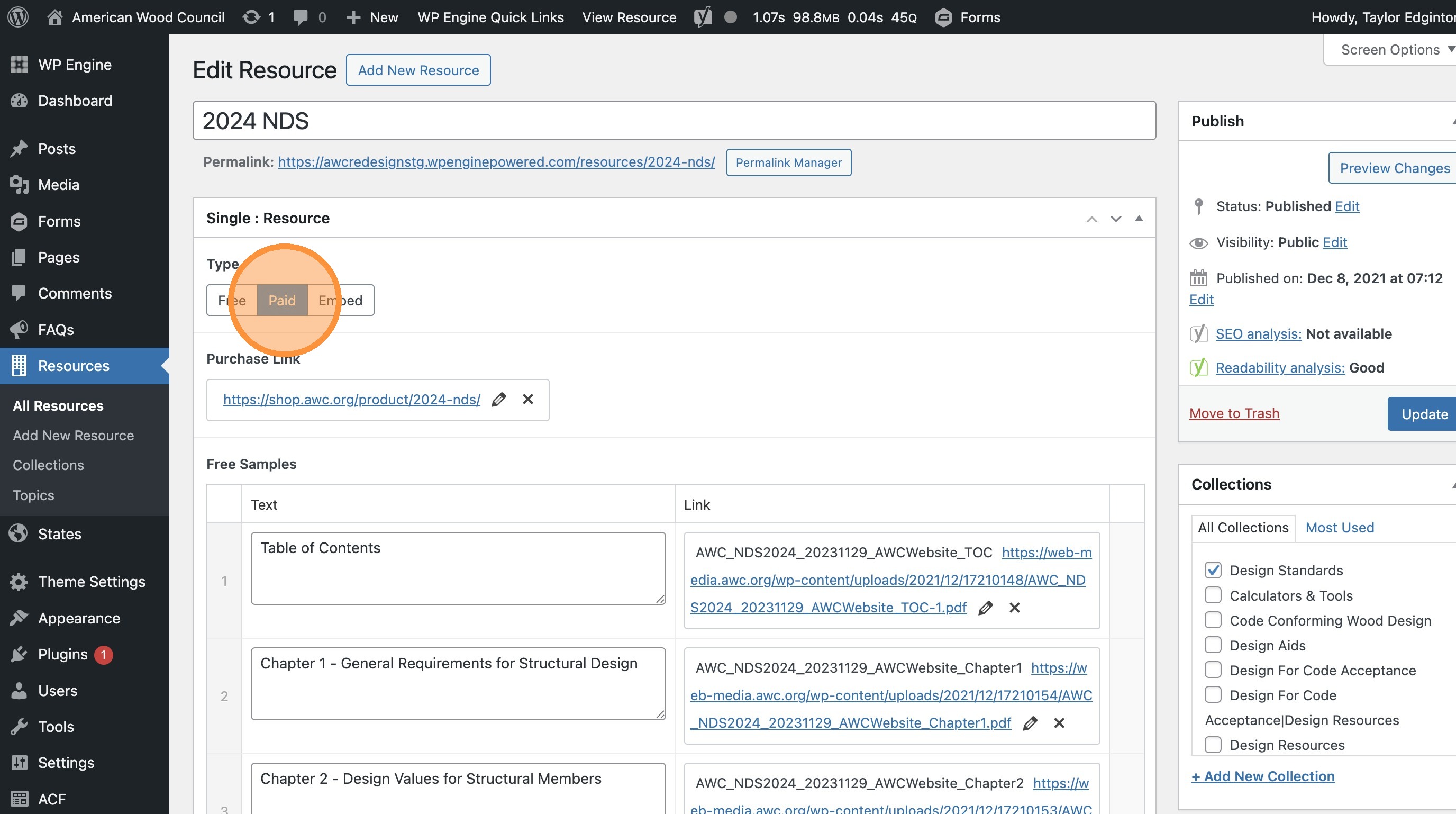1456x814 pixels.
Task: Edit the Purchase Link with the pencil icon
Action: point(498,400)
